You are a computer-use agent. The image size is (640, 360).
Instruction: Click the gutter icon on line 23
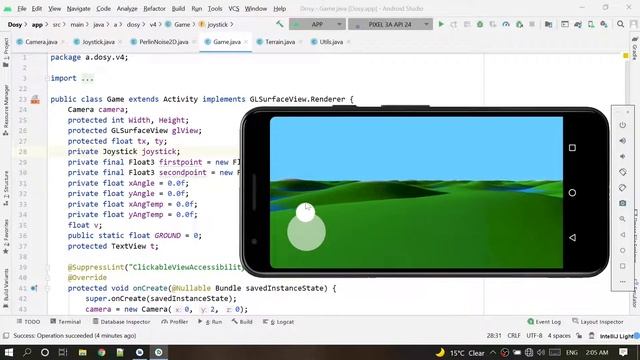tap(35, 99)
